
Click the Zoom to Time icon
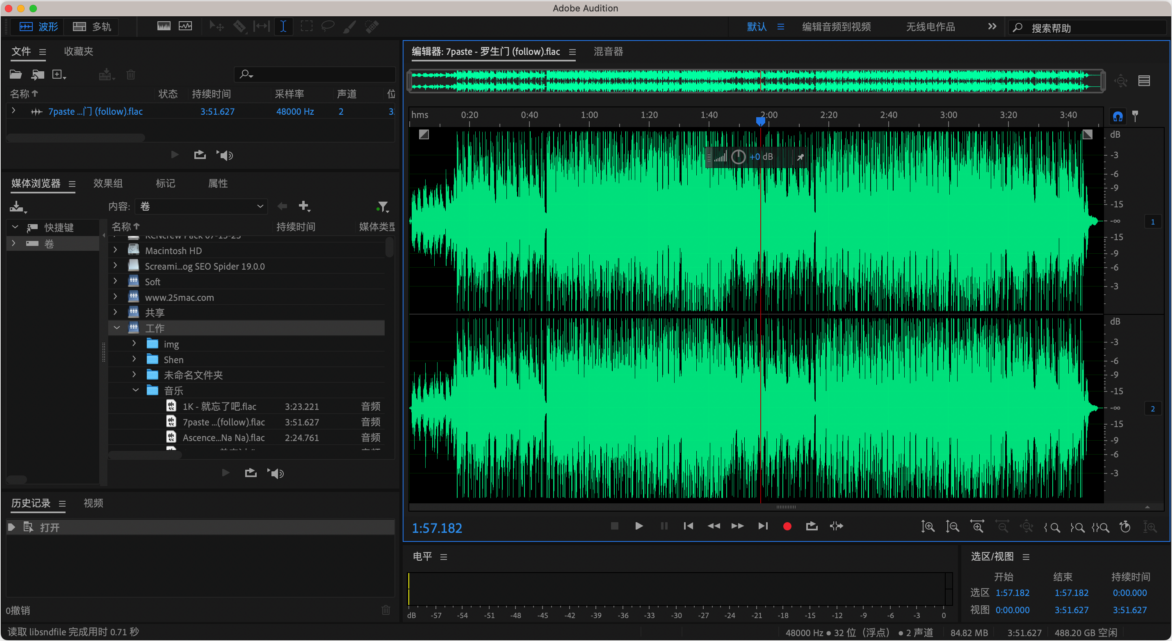click(x=1125, y=527)
